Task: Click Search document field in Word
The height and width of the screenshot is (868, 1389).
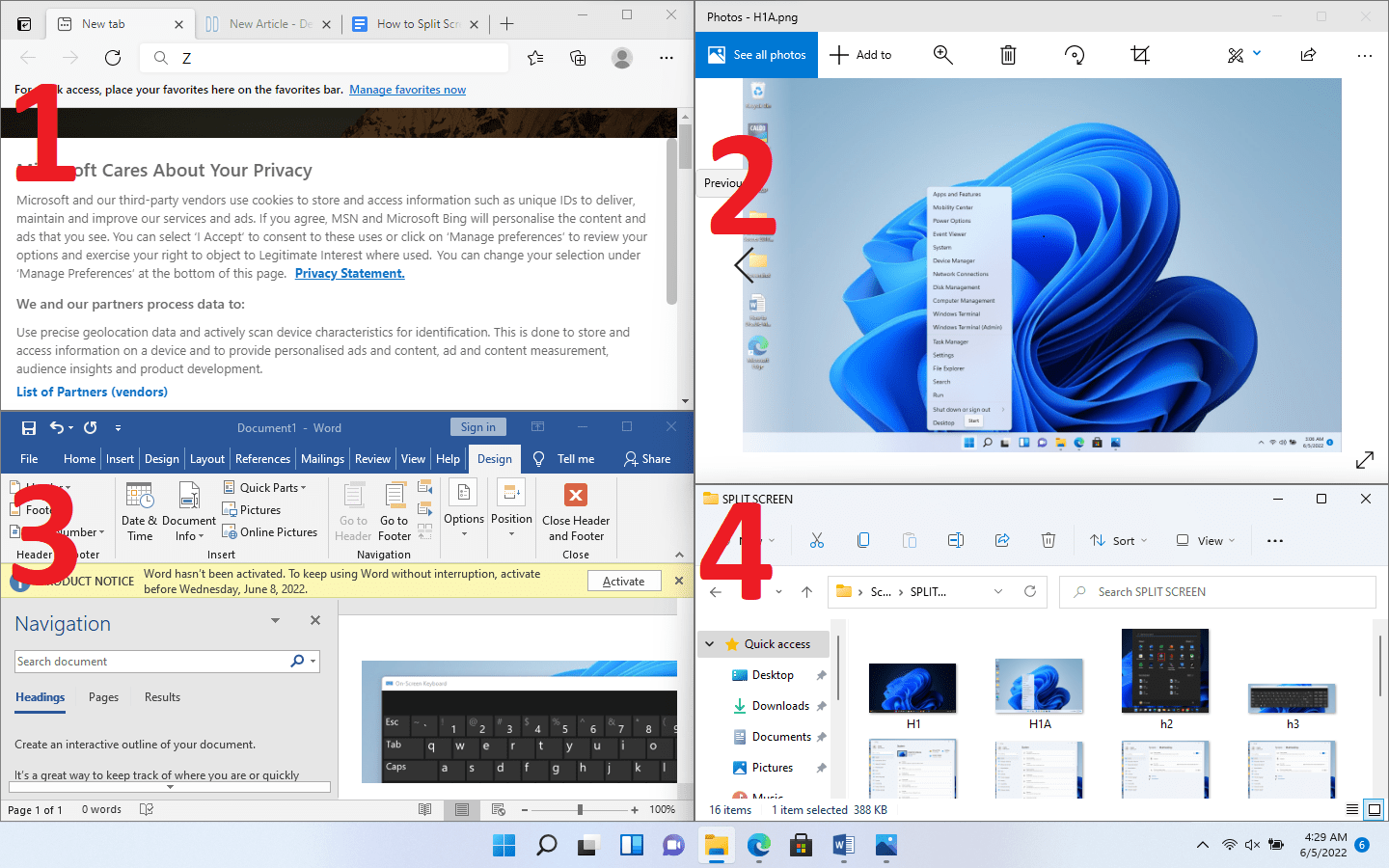Action: (153, 662)
